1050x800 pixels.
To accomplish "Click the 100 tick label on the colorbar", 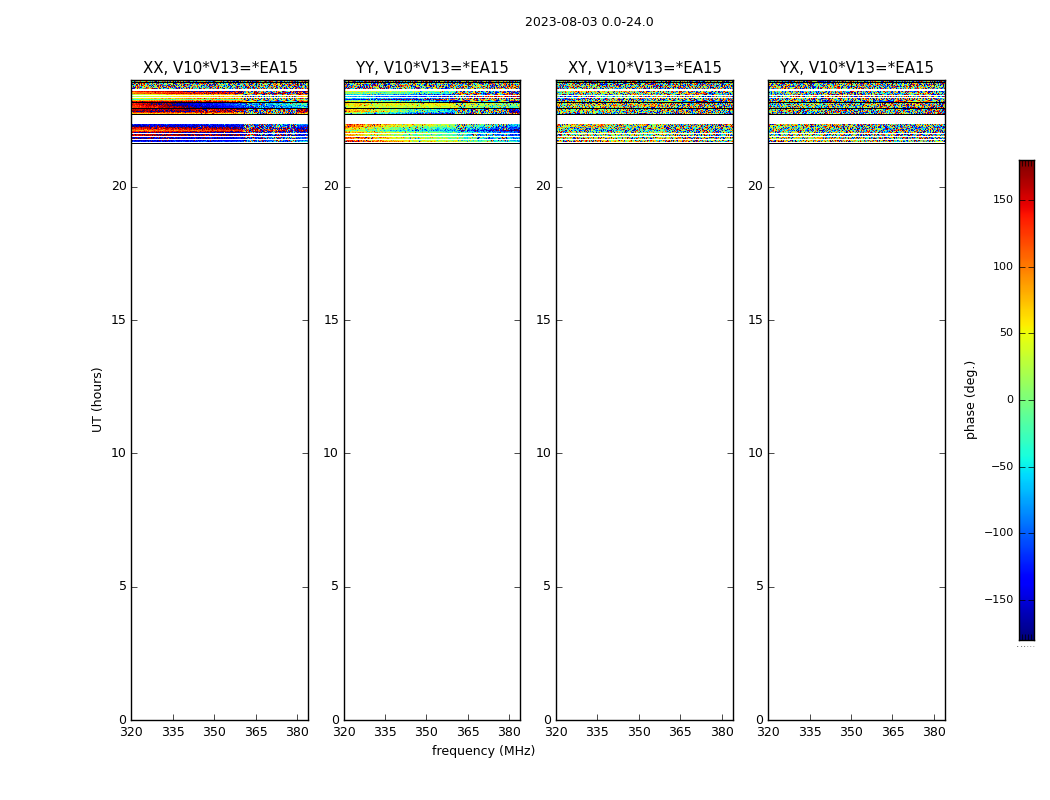I will pos(1003,266).
